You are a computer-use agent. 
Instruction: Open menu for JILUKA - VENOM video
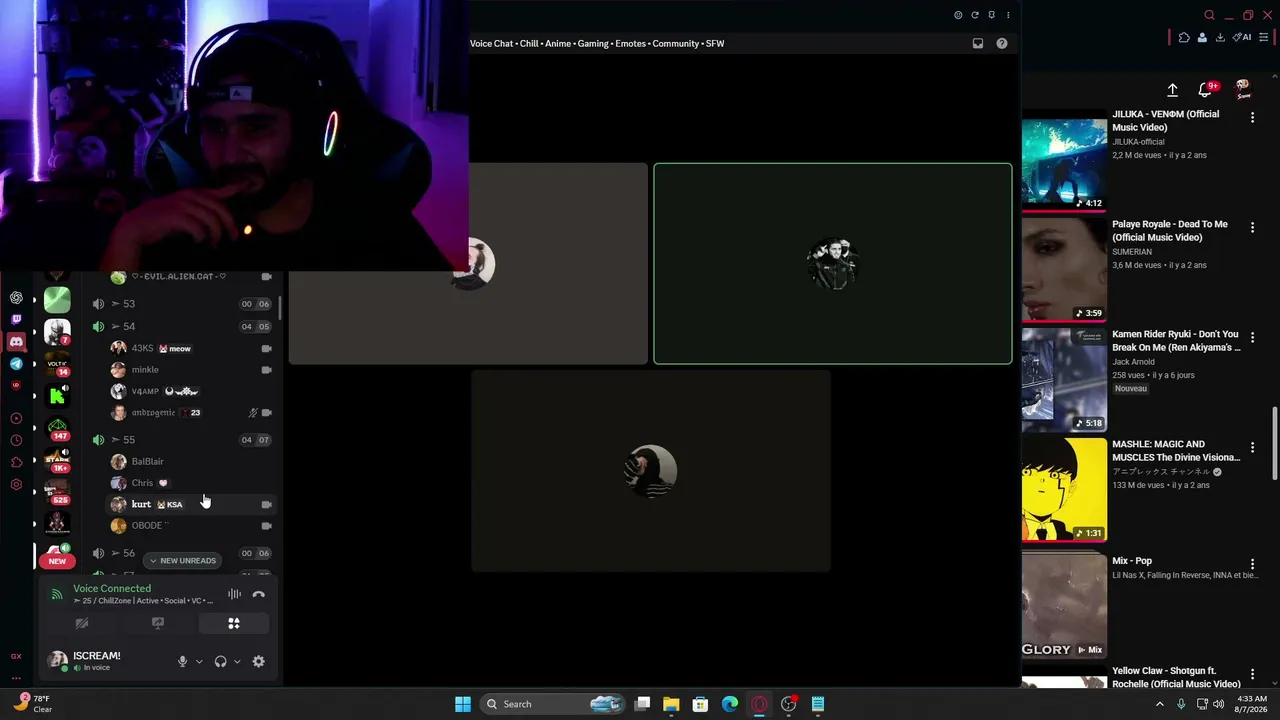[1252, 118]
